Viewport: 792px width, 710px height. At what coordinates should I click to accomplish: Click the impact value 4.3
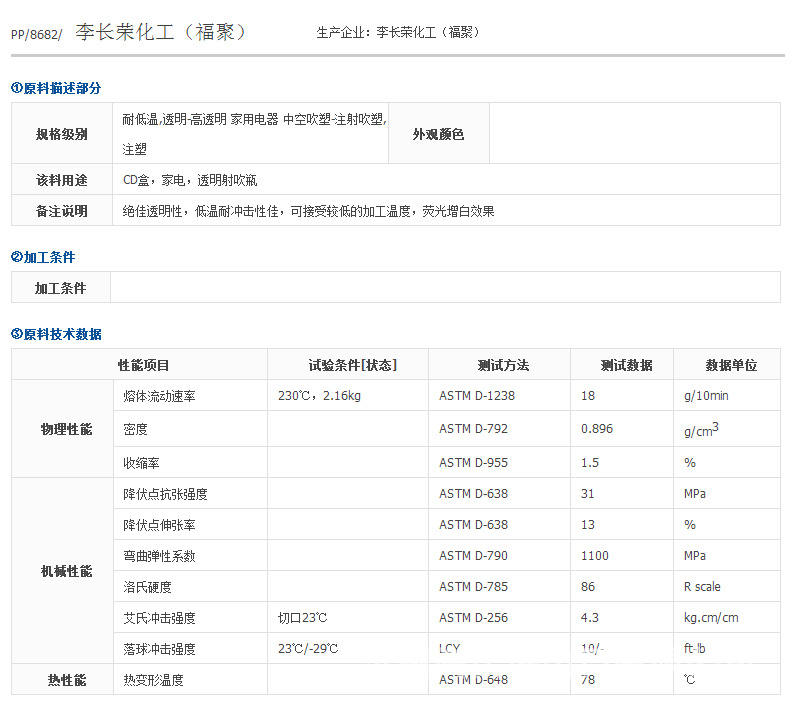click(590, 618)
